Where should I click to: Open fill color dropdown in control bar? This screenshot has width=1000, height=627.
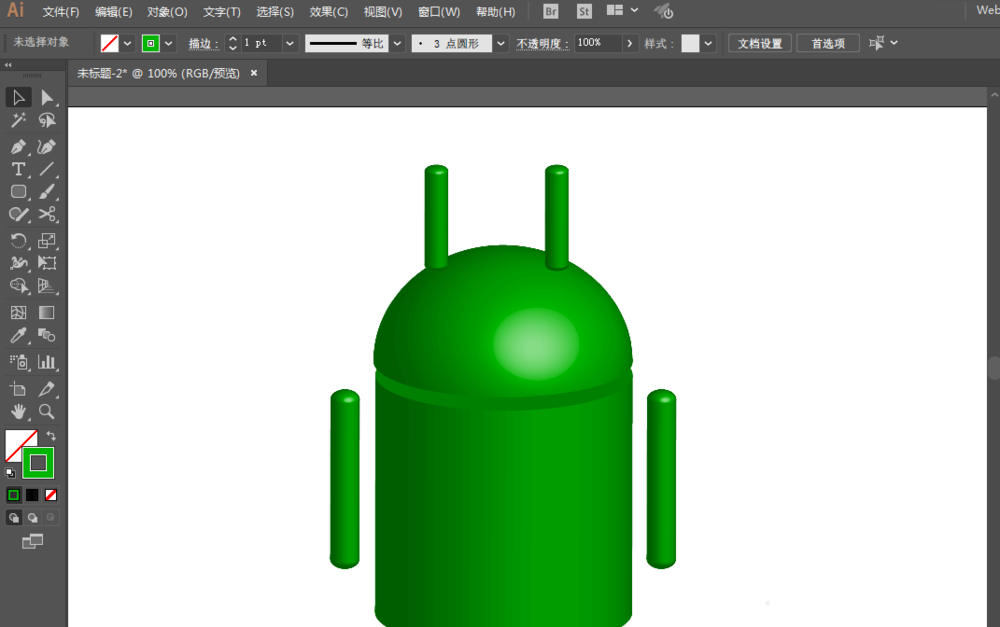pos(127,43)
